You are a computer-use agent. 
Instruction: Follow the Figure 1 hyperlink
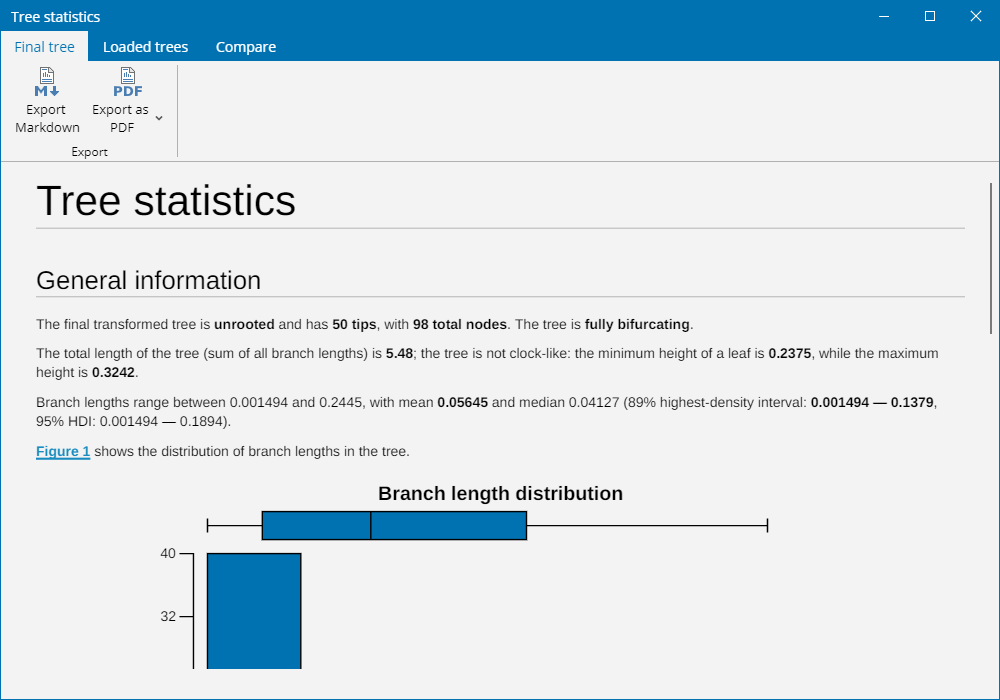[x=63, y=451]
